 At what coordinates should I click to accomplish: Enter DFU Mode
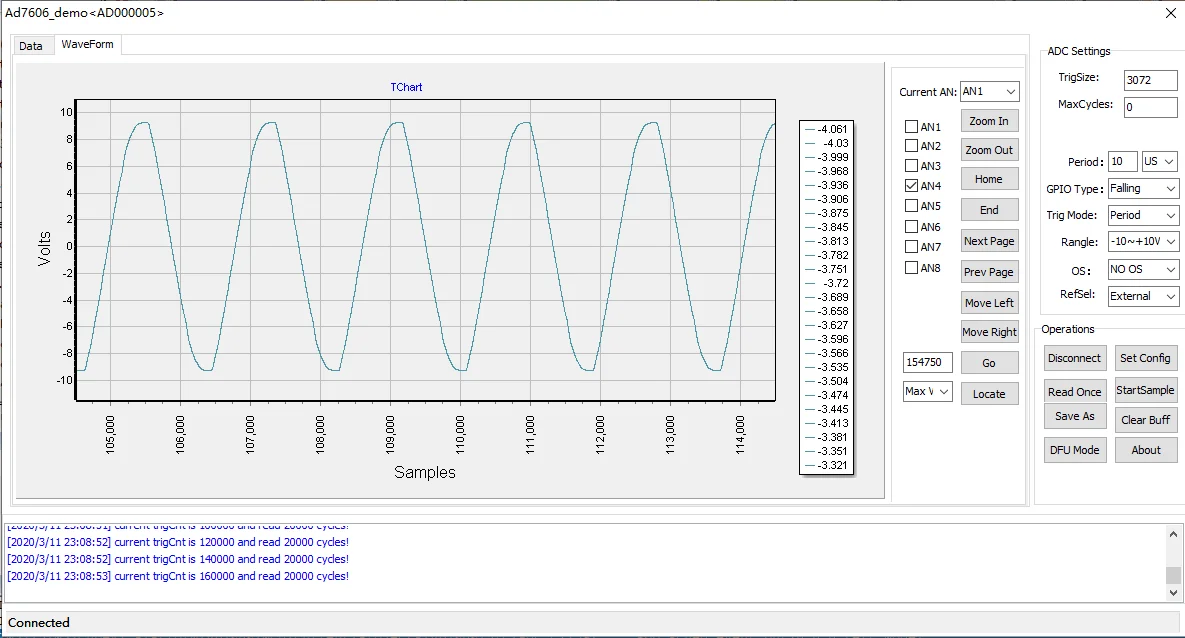pyautogui.click(x=1075, y=450)
